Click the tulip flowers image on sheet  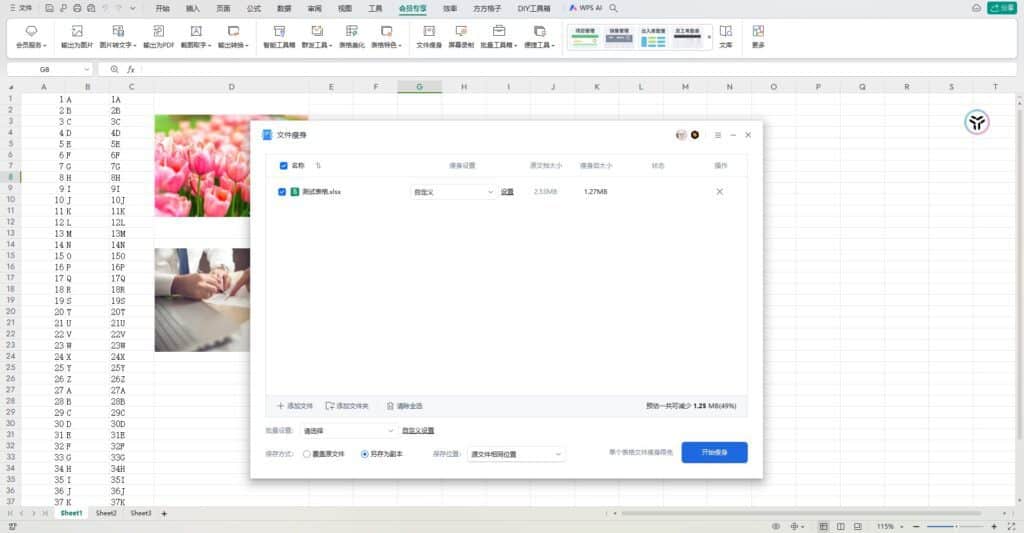pos(202,166)
